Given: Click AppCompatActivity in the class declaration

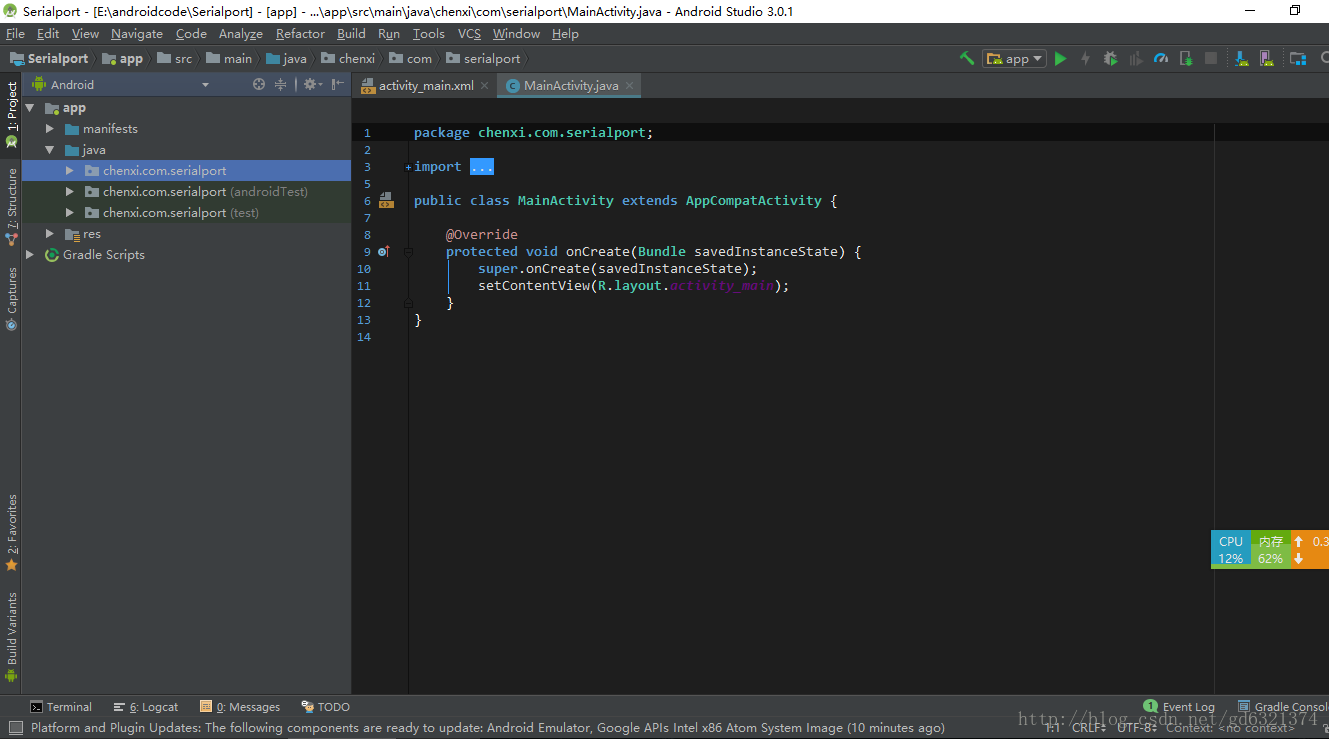Looking at the screenshot, I should click(x=754, y=201).
